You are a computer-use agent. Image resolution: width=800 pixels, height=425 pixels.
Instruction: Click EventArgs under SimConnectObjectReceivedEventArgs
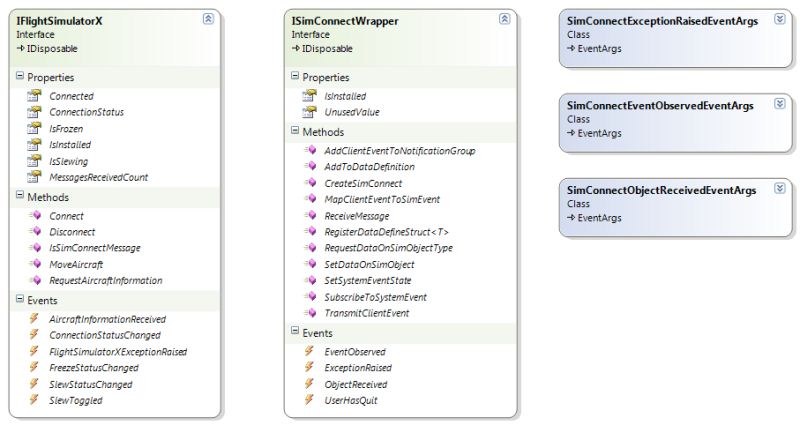coord(599,218)
